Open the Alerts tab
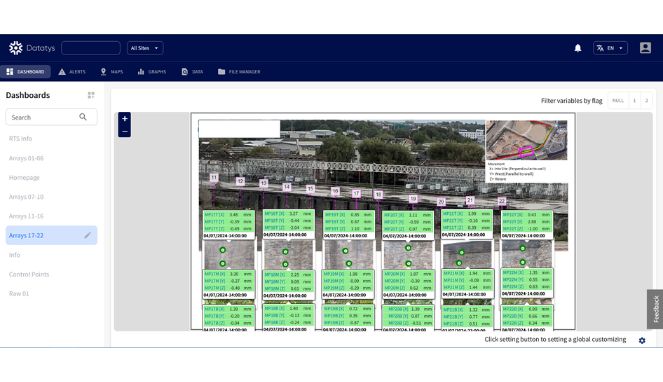The height and width of the screenshot is (382, 663). (x=72, y=71)
